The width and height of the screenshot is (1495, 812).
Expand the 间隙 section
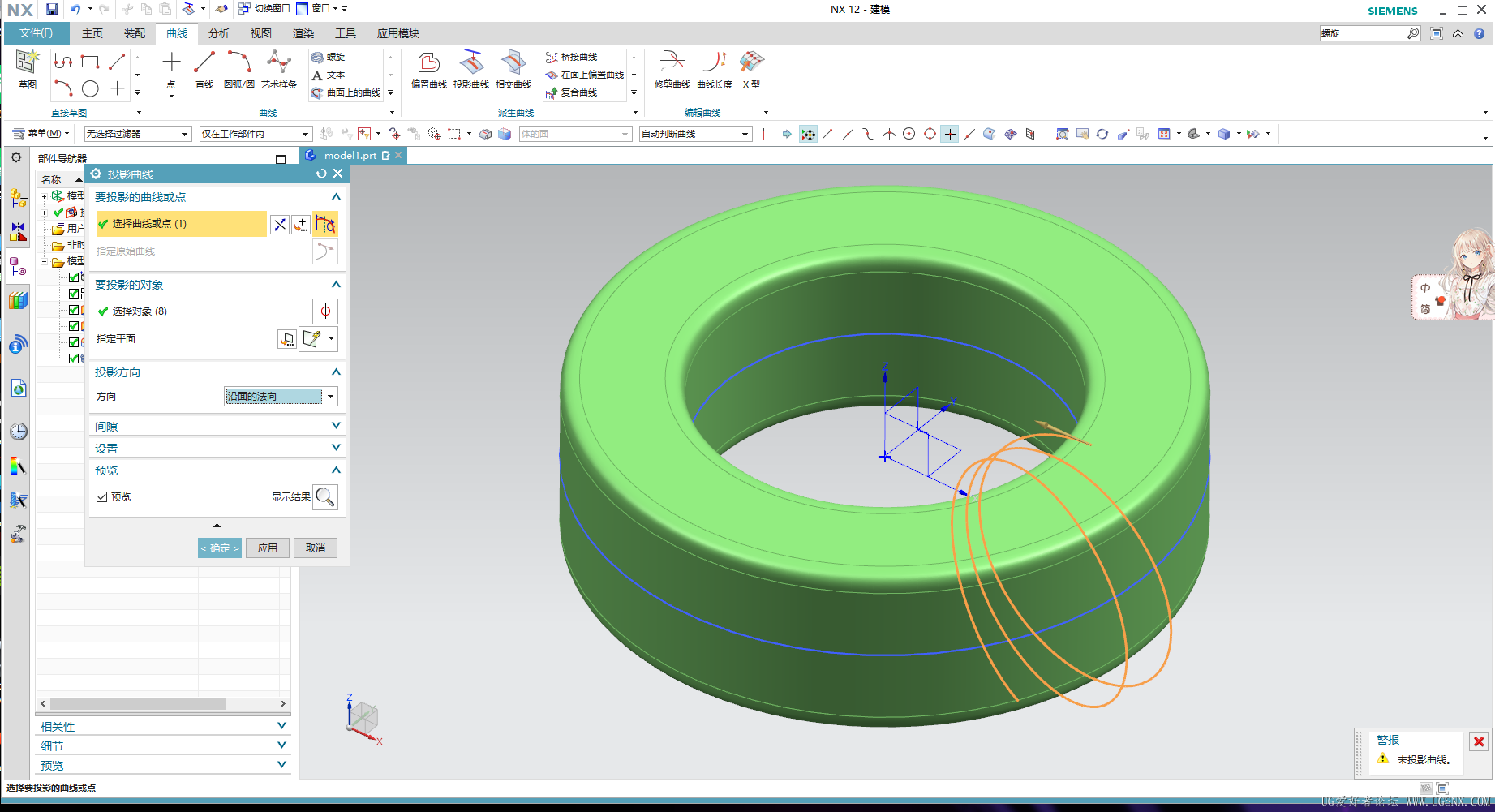point(217,426)
